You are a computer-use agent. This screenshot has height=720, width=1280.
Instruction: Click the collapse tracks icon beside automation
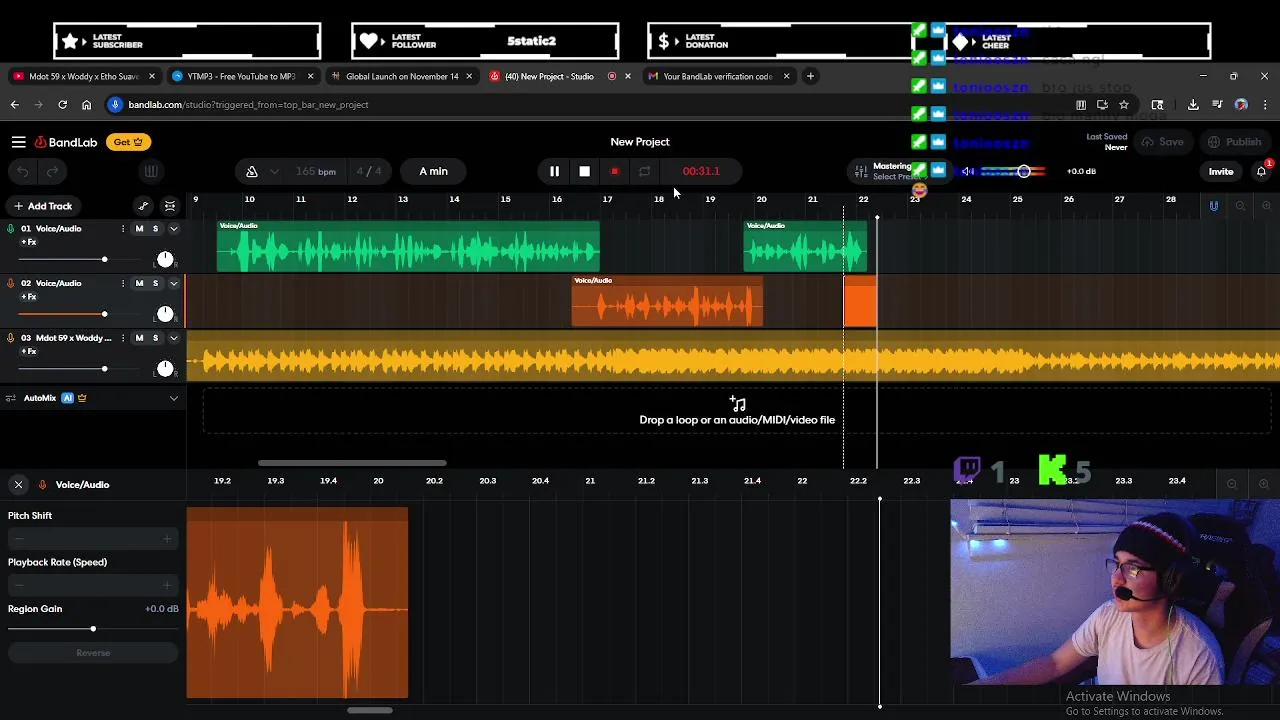point(170,206)
